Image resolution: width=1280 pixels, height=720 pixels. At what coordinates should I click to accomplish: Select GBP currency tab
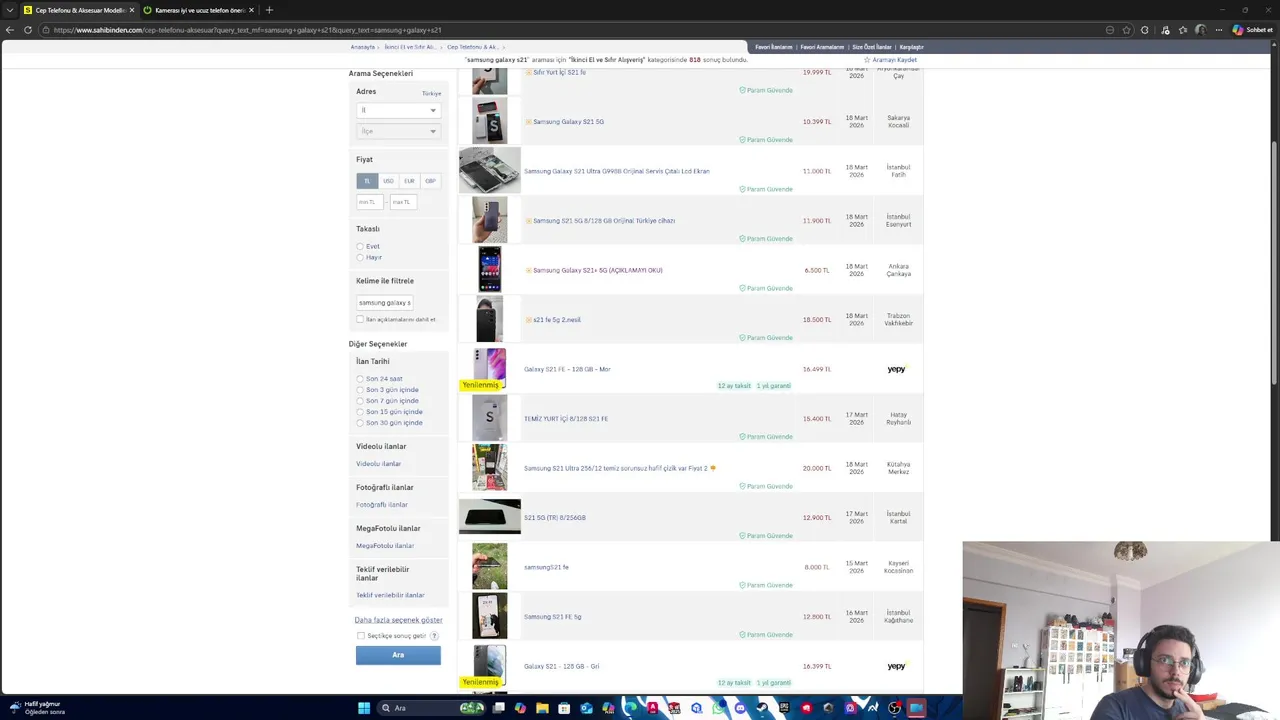430,181
